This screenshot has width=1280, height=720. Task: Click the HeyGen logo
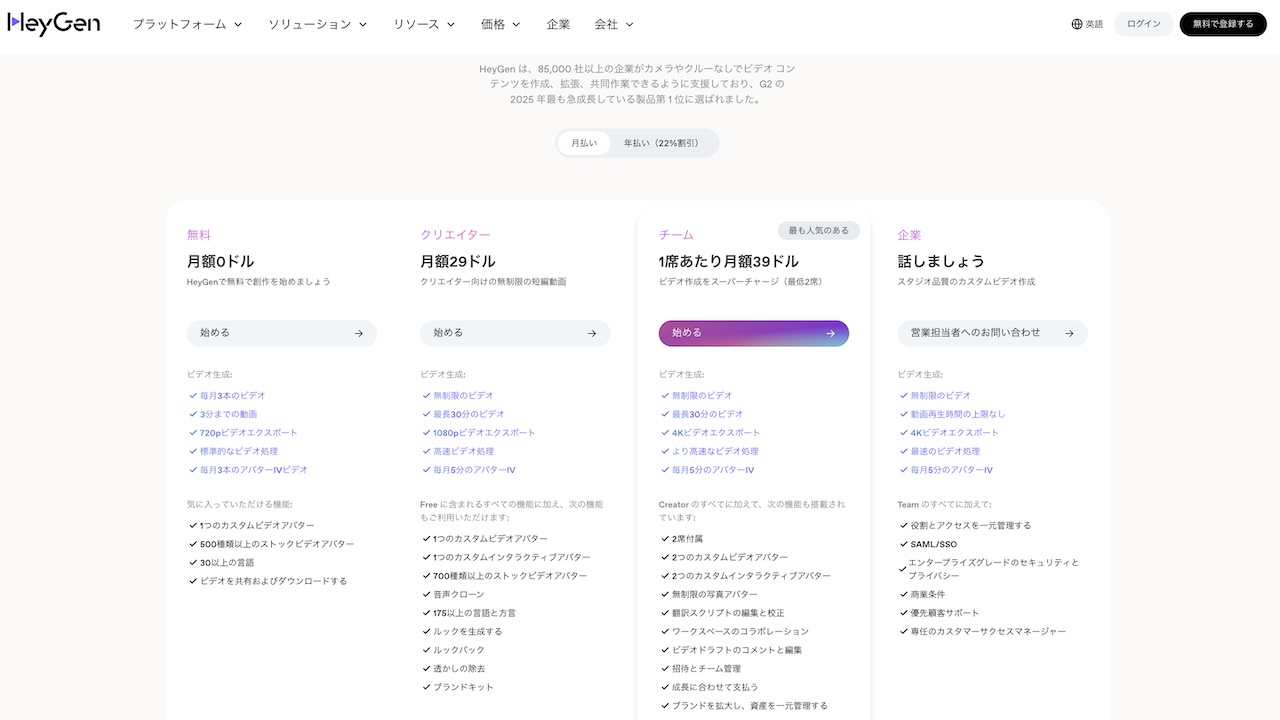(53, 24)
